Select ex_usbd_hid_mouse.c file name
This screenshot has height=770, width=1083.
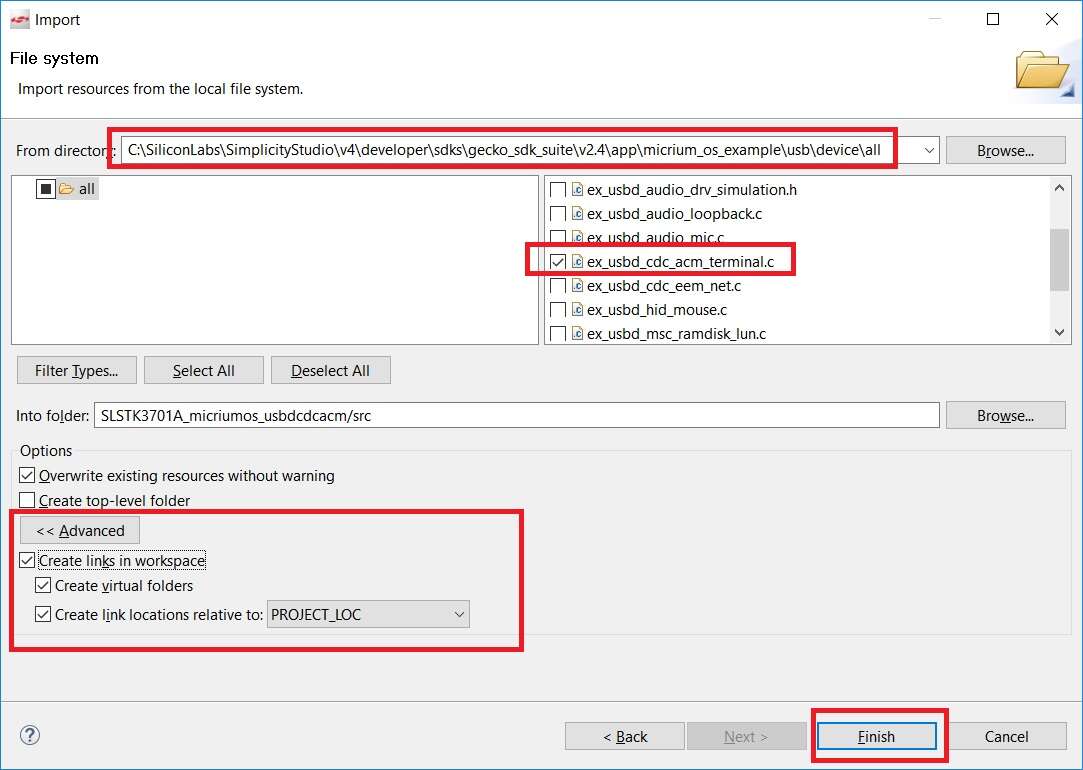click(x=657, y=309)
